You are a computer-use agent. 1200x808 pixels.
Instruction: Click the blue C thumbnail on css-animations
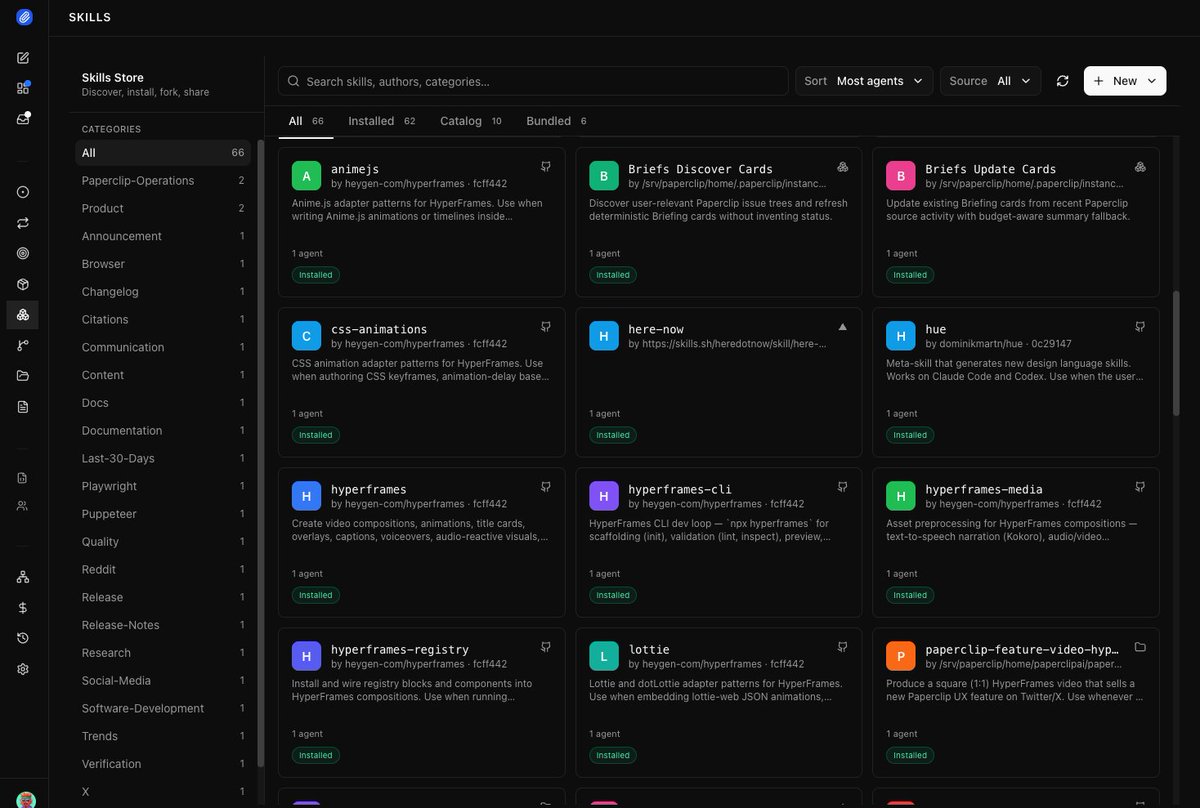[x=306, y=336]
